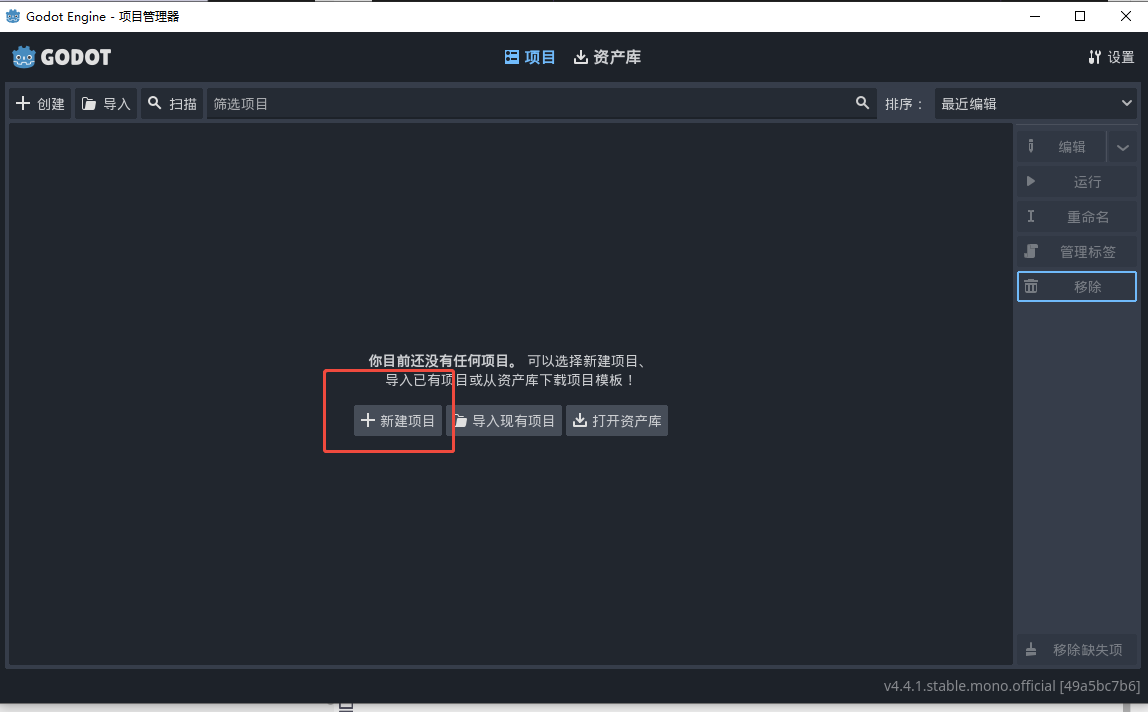Maximize the Godot Engine window
This screenshot has height=712, width=1148.
pyautogui.click(x=1080, y=16)
